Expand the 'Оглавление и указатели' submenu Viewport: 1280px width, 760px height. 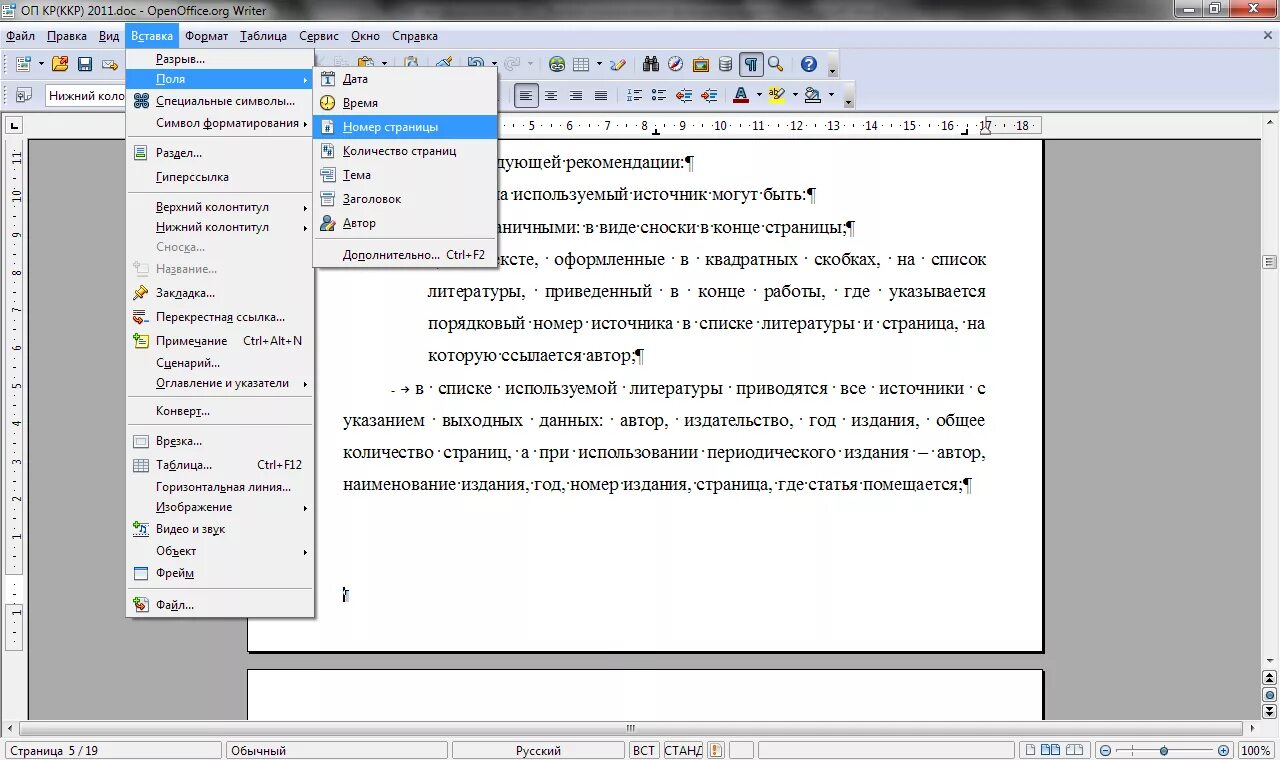click(x=220, y=383)
